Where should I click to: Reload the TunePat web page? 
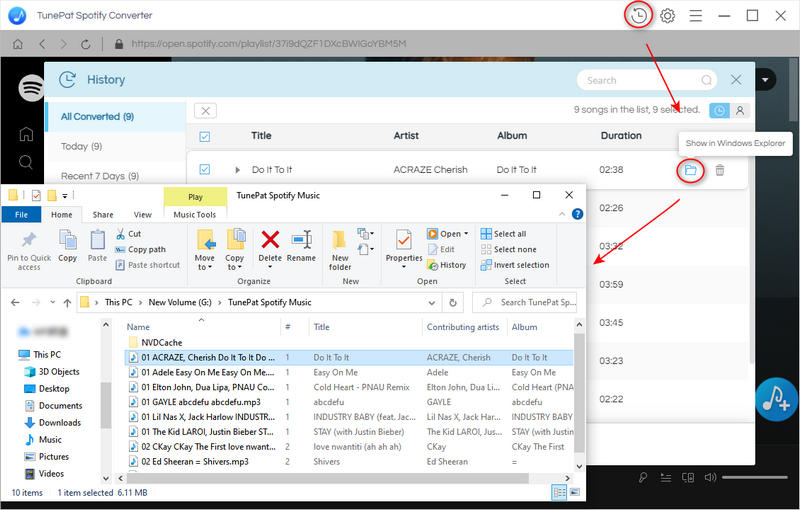(86, 44)
